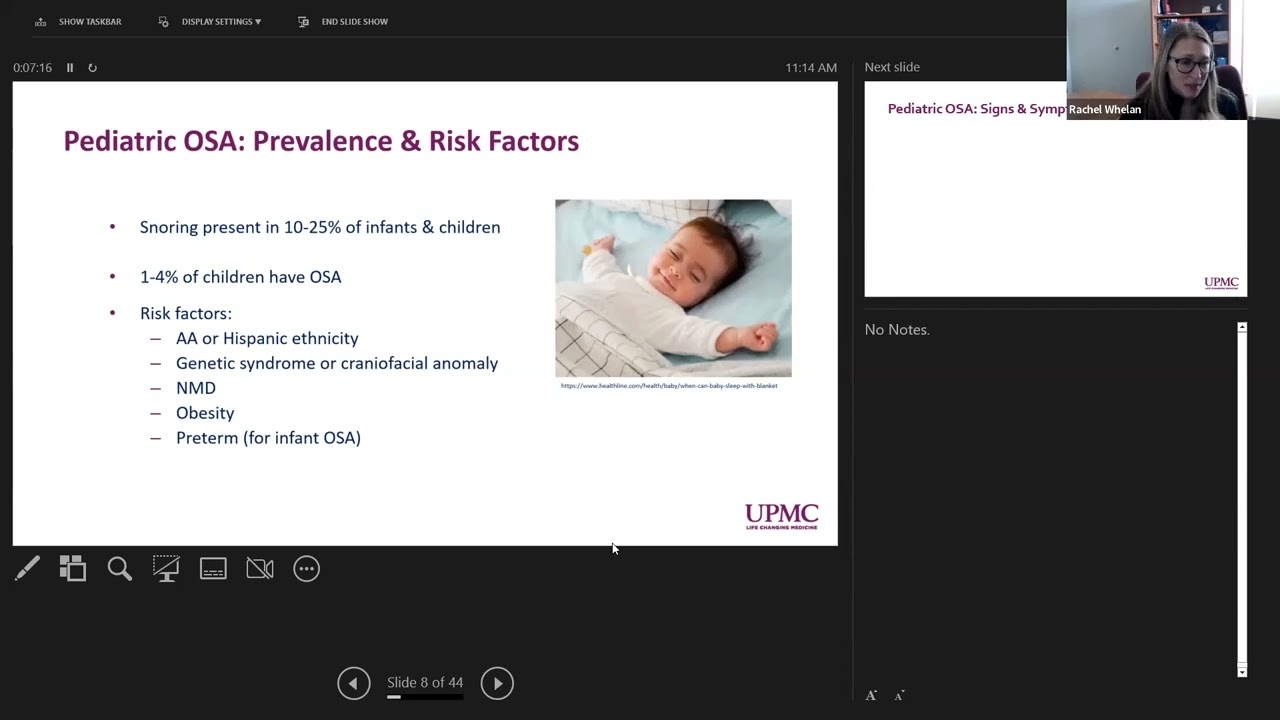Decrease the notes text size
The width and height of the screenshot is (1280, 720).
pyautogui.click(x=899, y=695)
